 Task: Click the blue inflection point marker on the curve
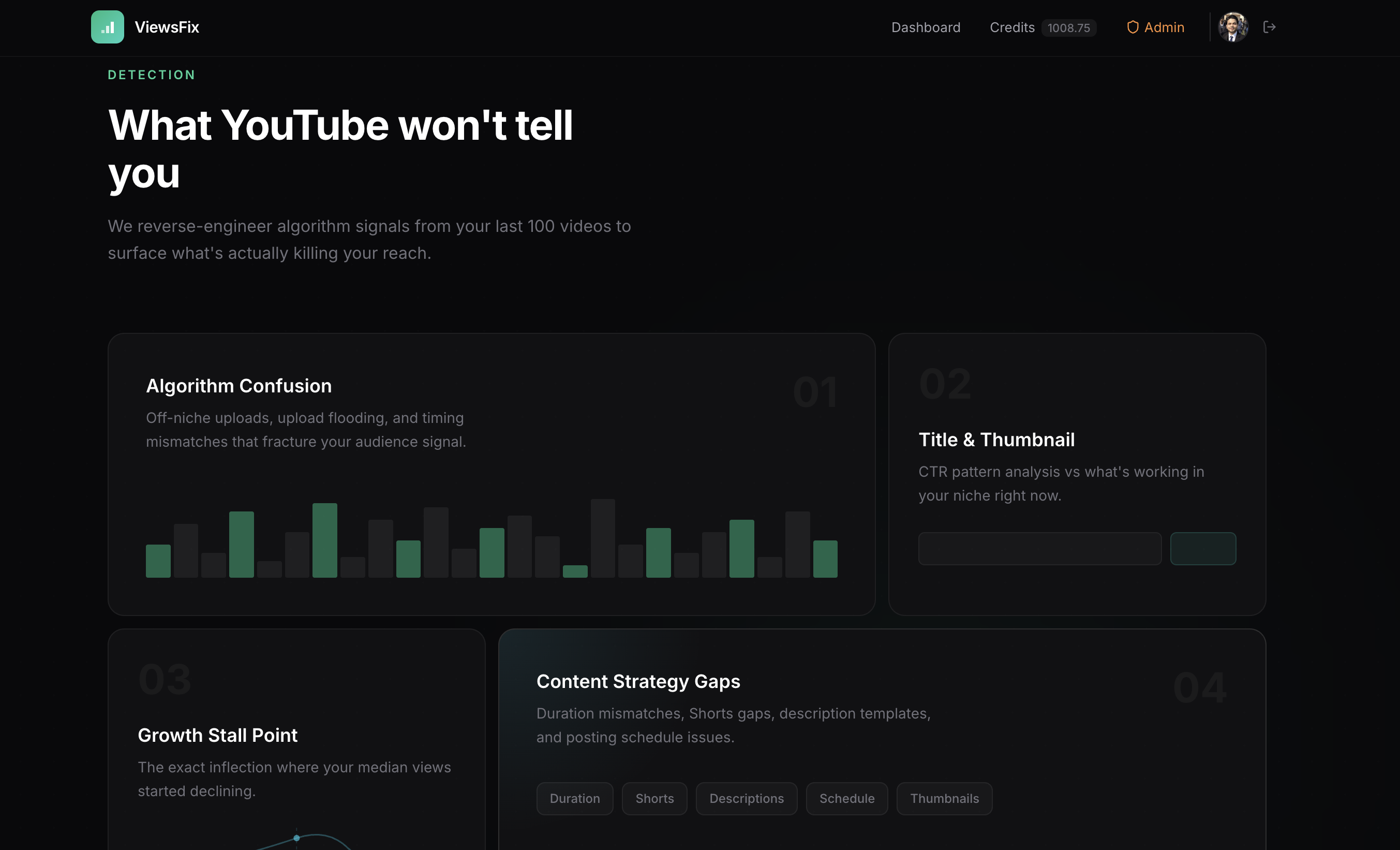click(x=296, y=838)
